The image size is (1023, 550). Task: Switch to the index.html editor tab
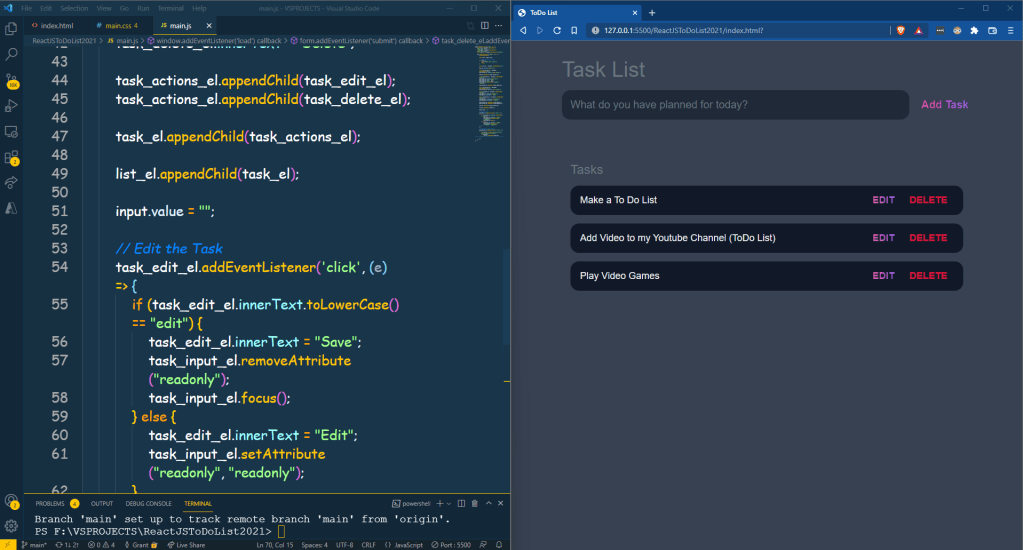(x=56, y=25)
